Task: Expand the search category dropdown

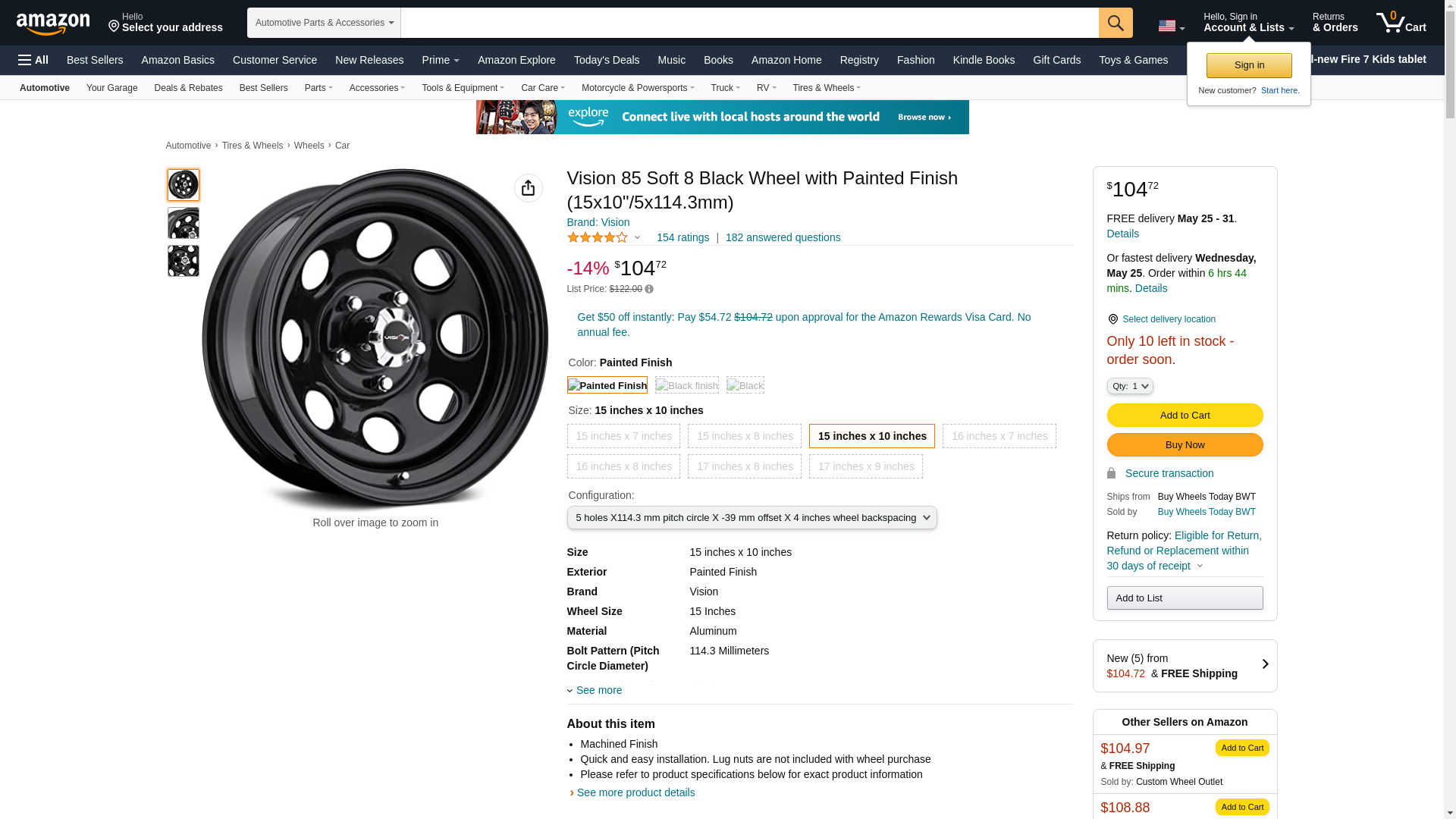Action: pyautogui.click(x=324, y=23)
